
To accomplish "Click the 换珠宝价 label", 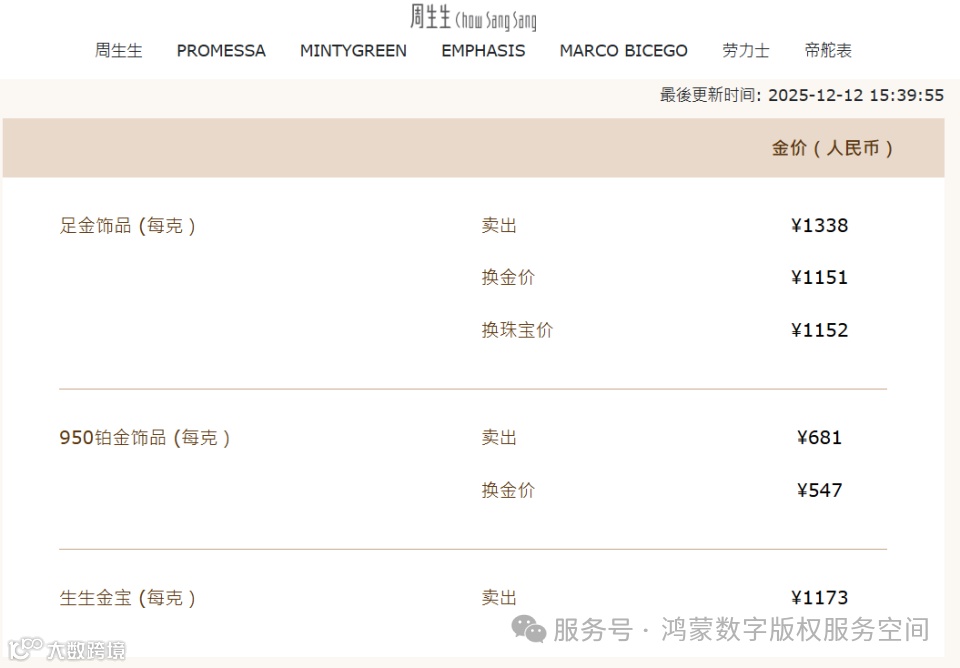I will tap(517, 330).
